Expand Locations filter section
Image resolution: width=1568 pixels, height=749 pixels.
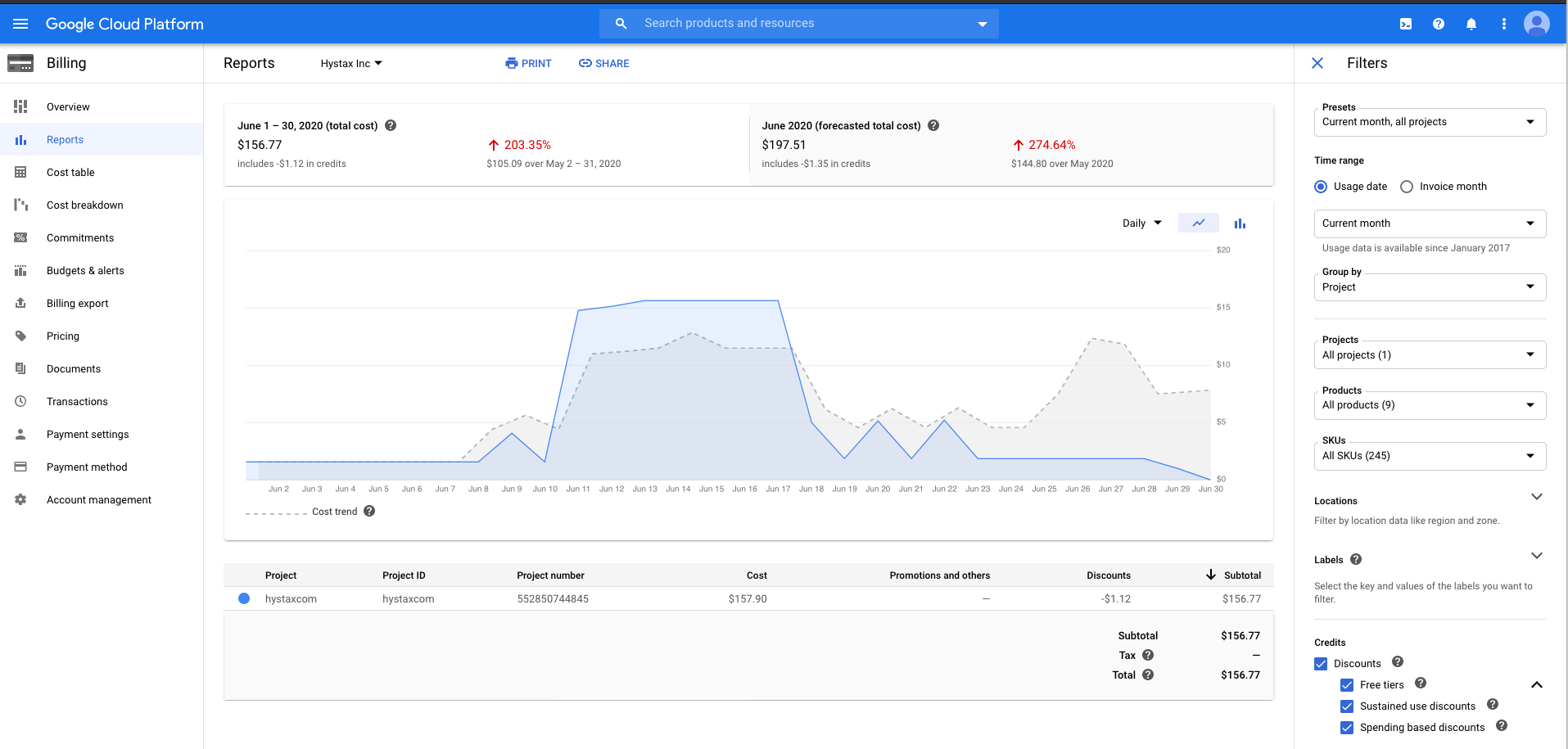tap(1537, 497)
